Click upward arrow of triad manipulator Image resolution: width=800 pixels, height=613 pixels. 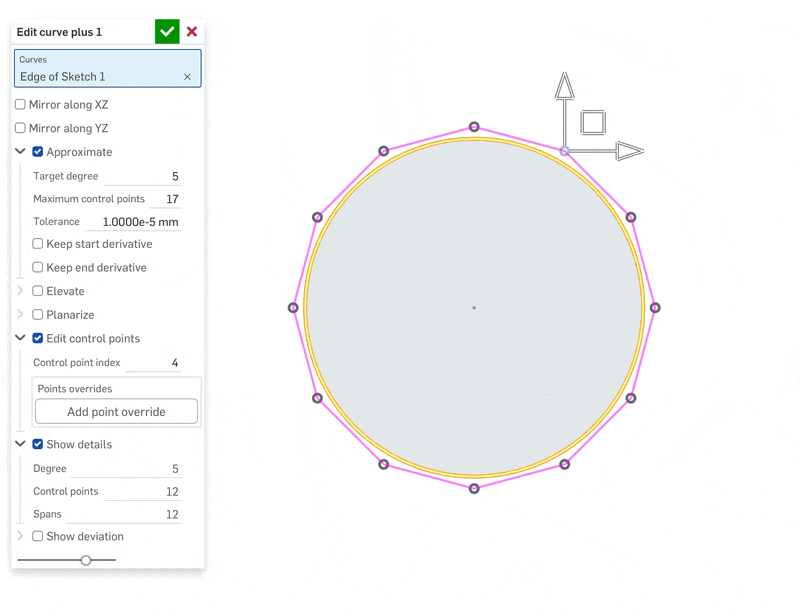(x=564, y=86)
